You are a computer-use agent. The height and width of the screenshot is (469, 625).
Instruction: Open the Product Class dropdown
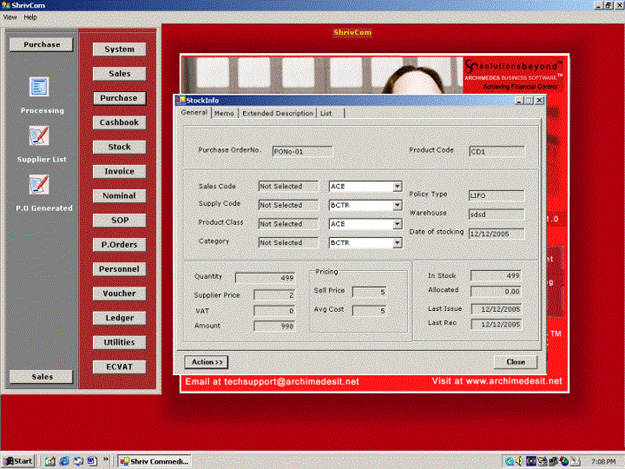point(397,224)
